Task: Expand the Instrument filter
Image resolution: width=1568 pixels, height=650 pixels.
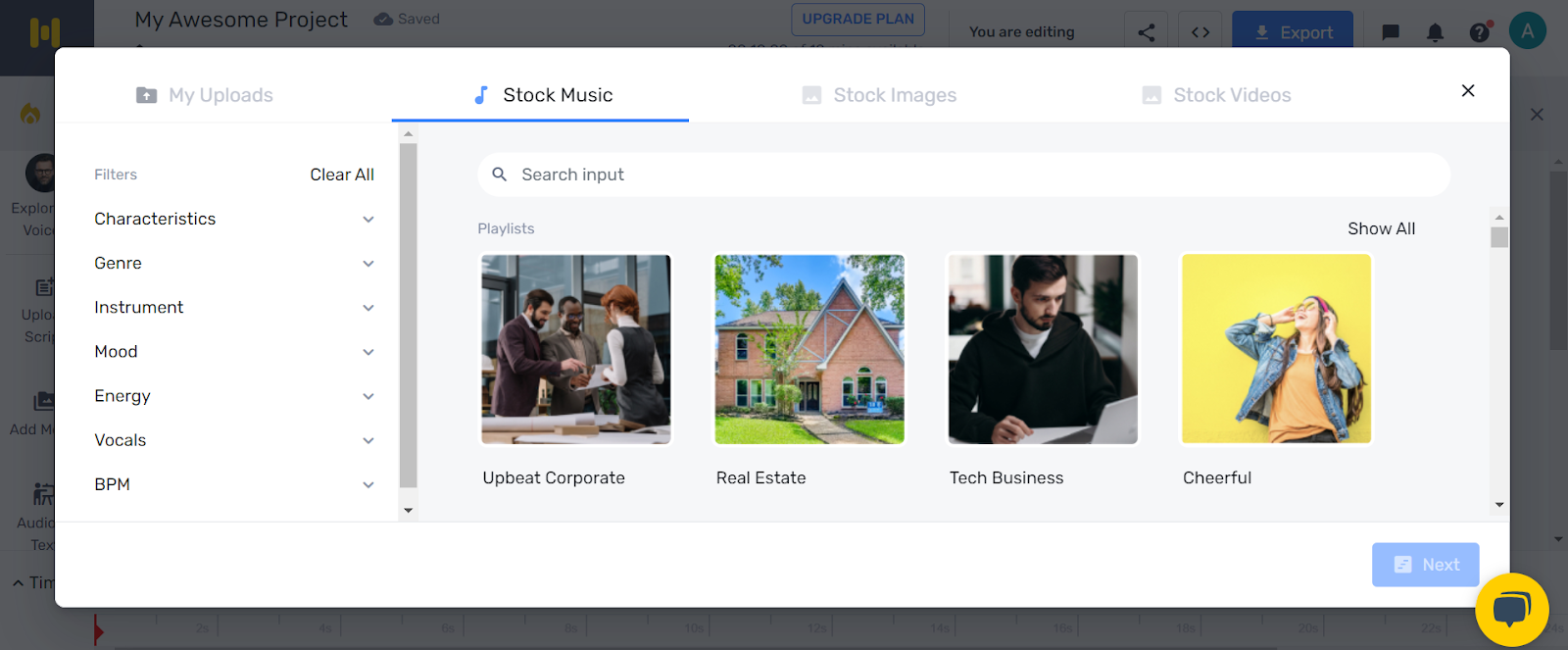Action: click(234, 307)
